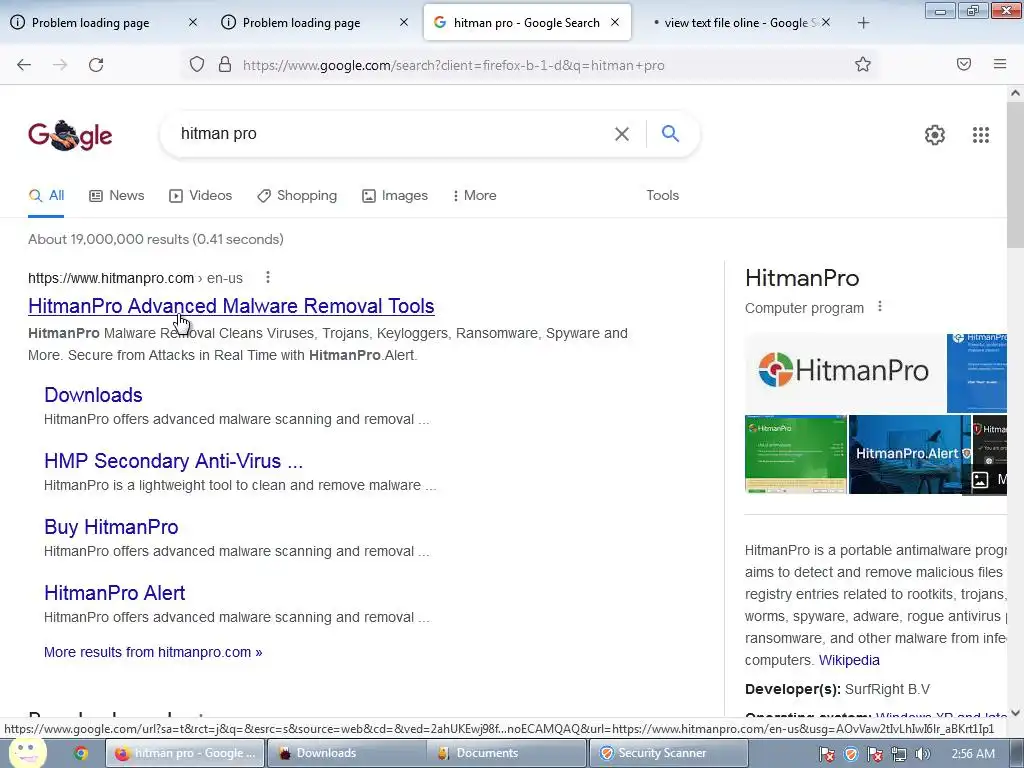
Task: Select the All results filter
Action: point(46,195)
